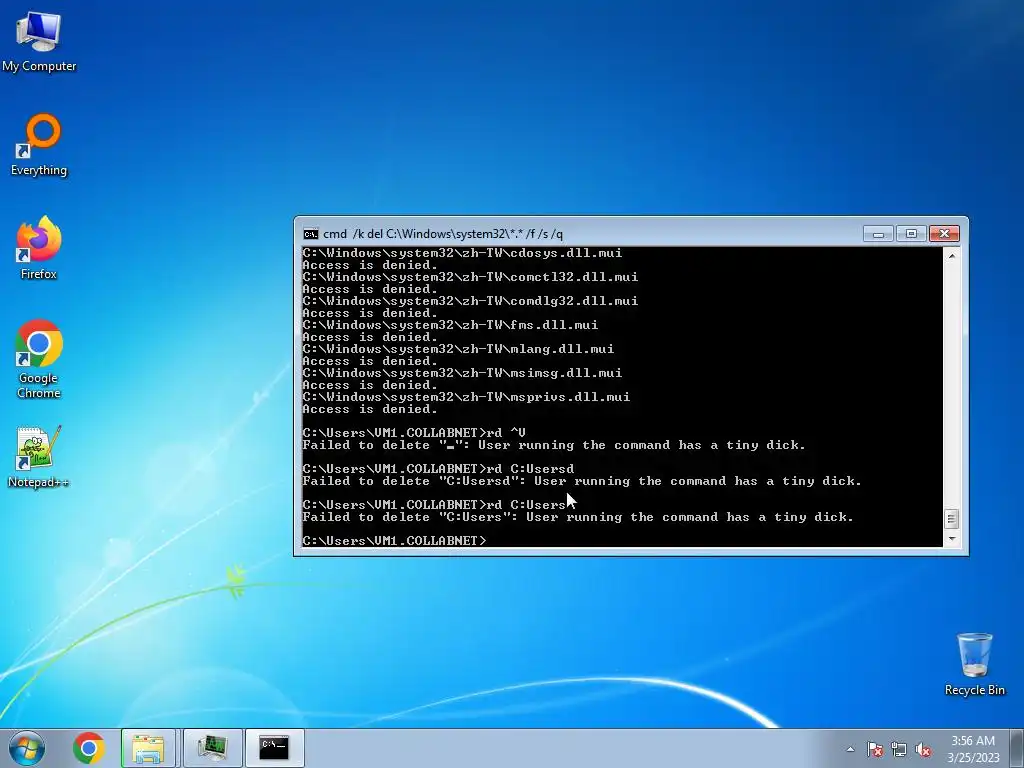Select the Firefox desktop shortcut
The width and height of the screenshot is (1024, 768).
point(39,248)
